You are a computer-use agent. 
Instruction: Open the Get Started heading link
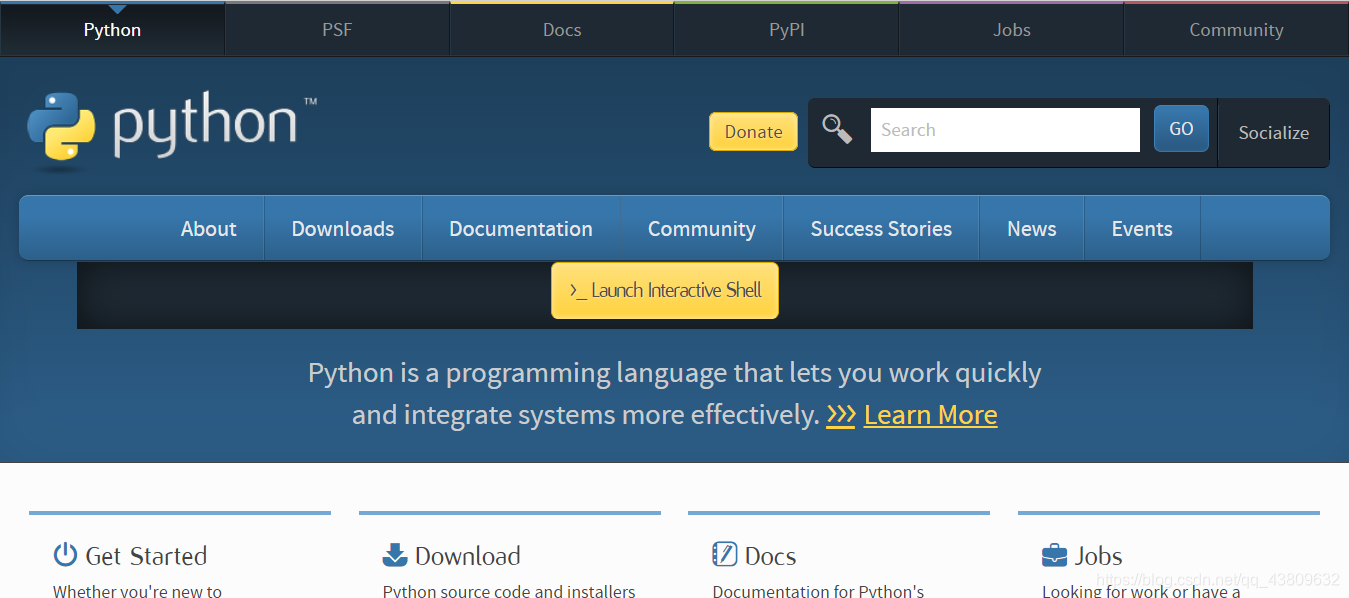tap(146, 556)
